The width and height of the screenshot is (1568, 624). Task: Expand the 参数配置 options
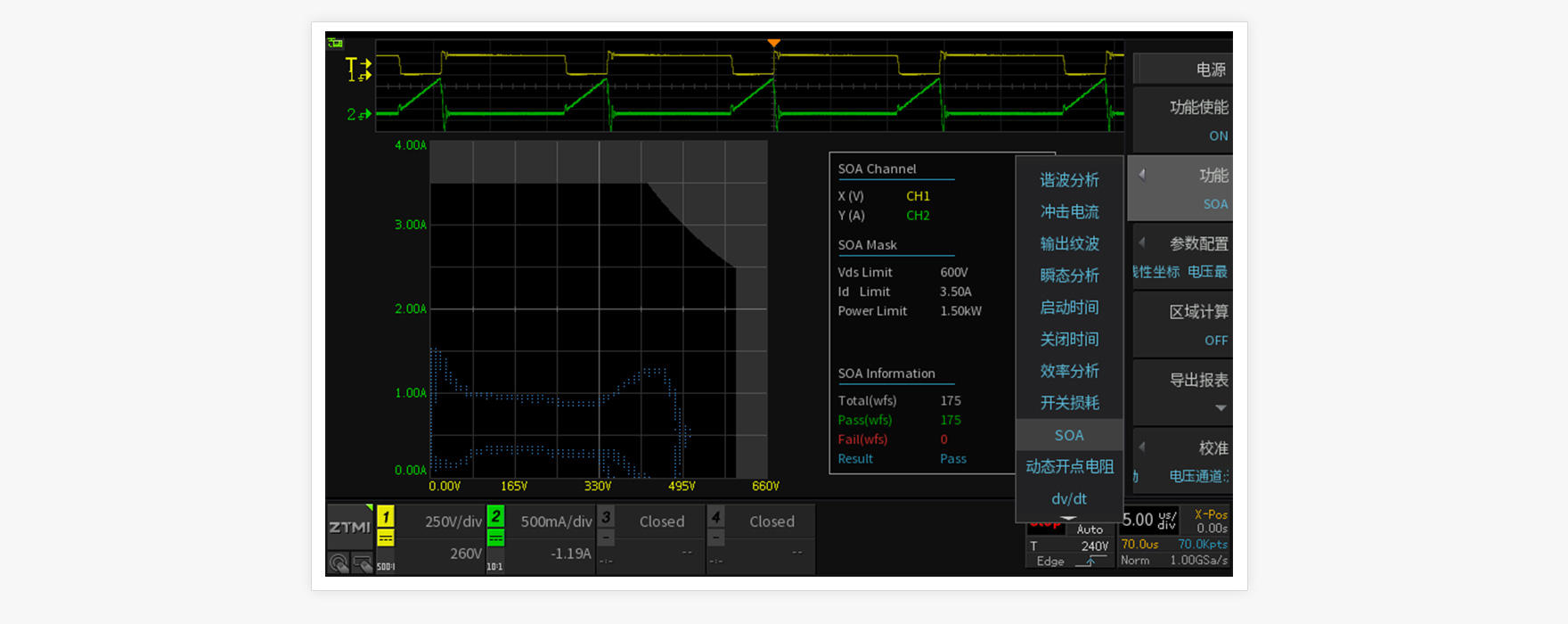(1182, 256)
